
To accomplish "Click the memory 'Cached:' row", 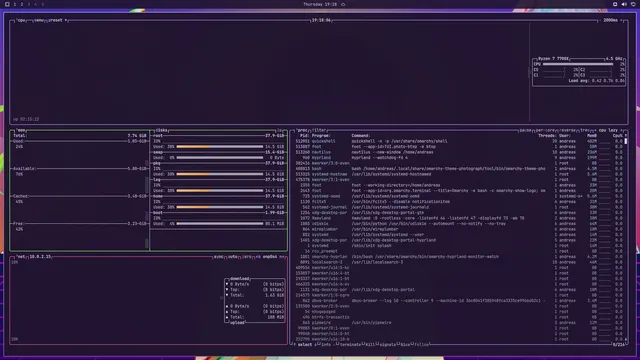I will tap(80, 196).
